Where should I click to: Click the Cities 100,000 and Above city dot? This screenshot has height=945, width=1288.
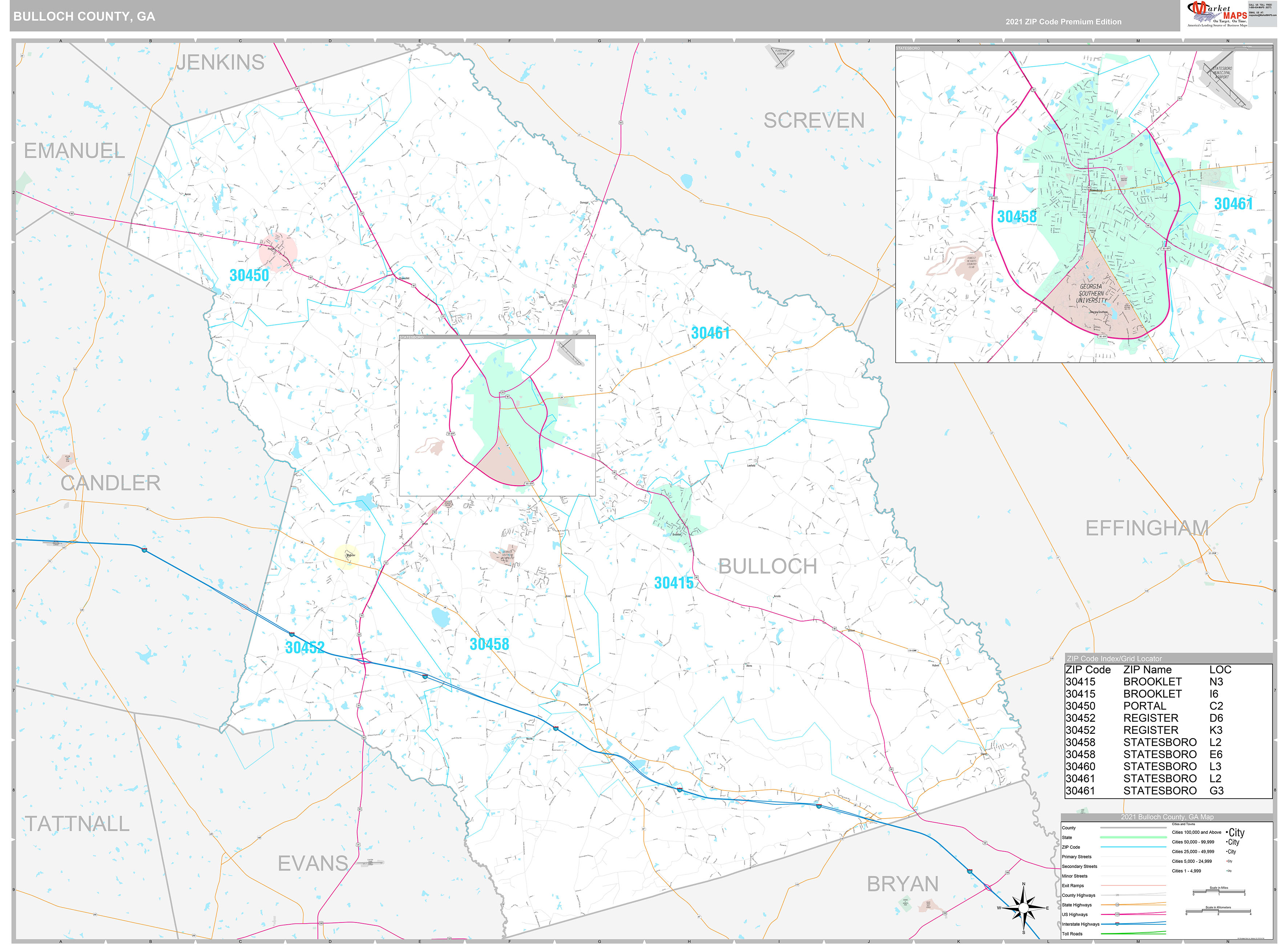(x=1227, y=832)
